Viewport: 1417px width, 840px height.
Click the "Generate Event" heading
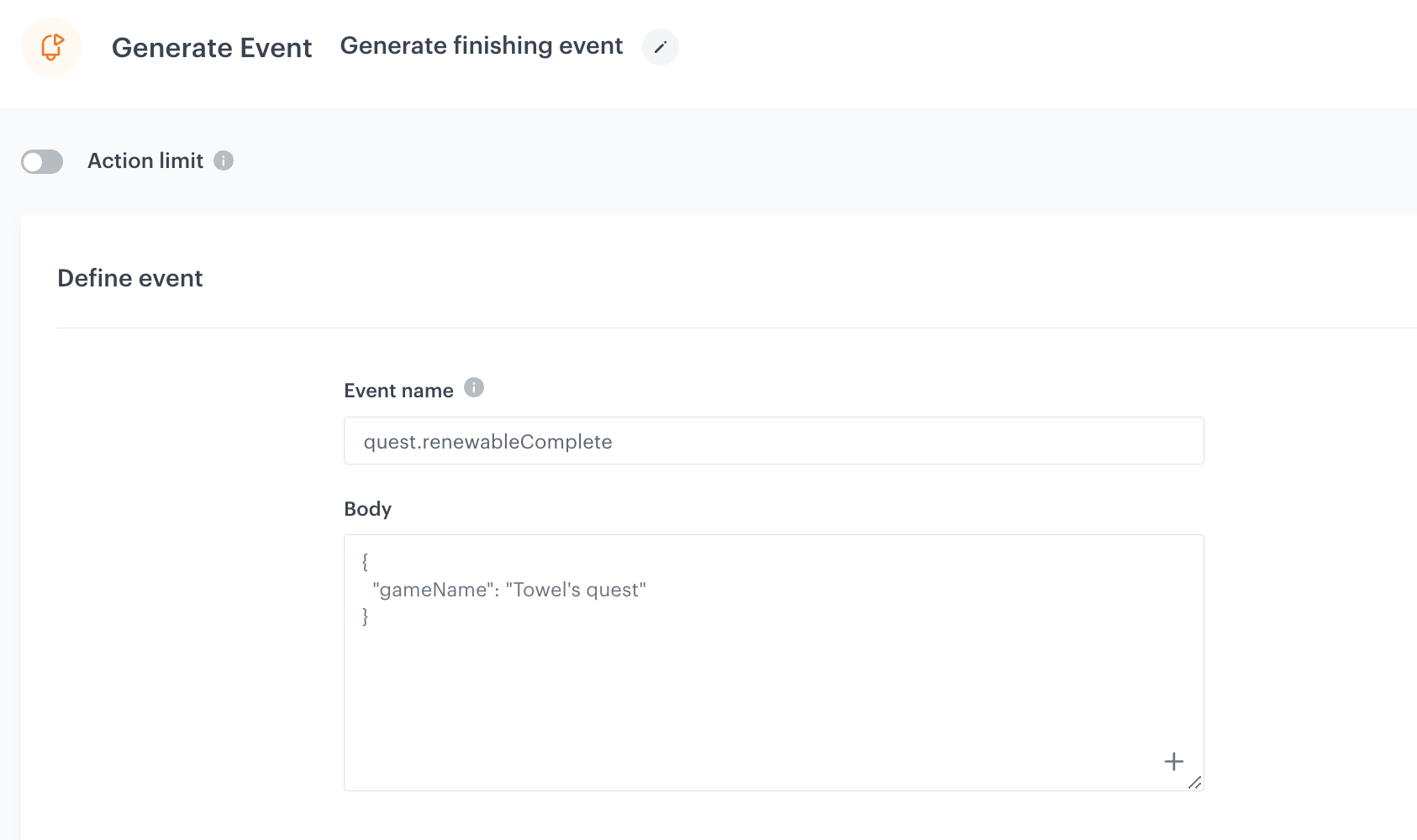point(212,48)
